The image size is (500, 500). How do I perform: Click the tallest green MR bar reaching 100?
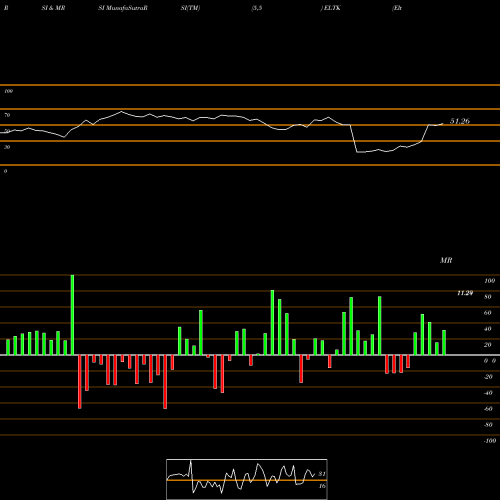click(72, 315)
